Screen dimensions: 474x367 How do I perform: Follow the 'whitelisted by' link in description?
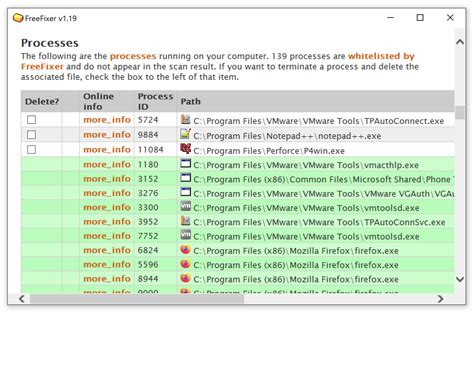point(381,56)
